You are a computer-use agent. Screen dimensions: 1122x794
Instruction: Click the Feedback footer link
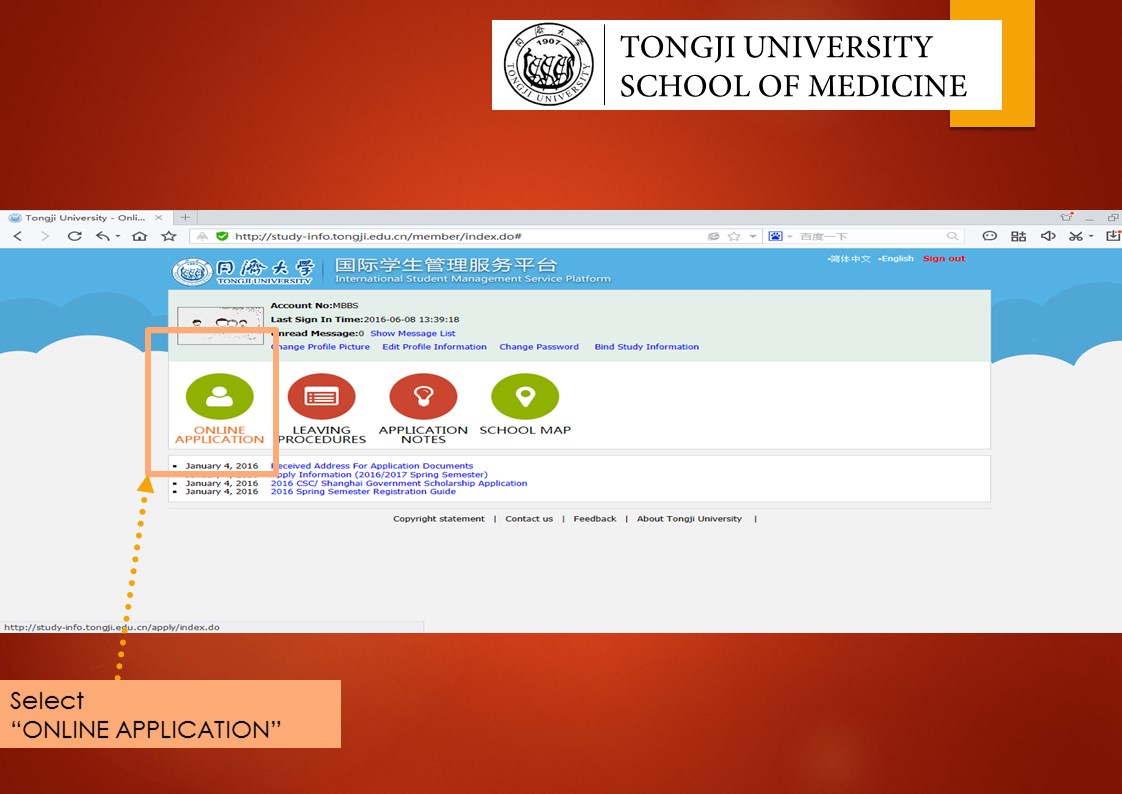click(x=595, y=519)
